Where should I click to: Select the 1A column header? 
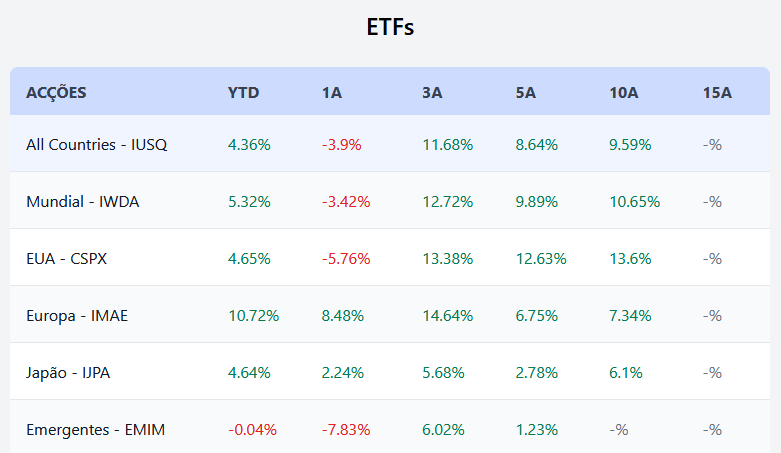click(332, 93)
